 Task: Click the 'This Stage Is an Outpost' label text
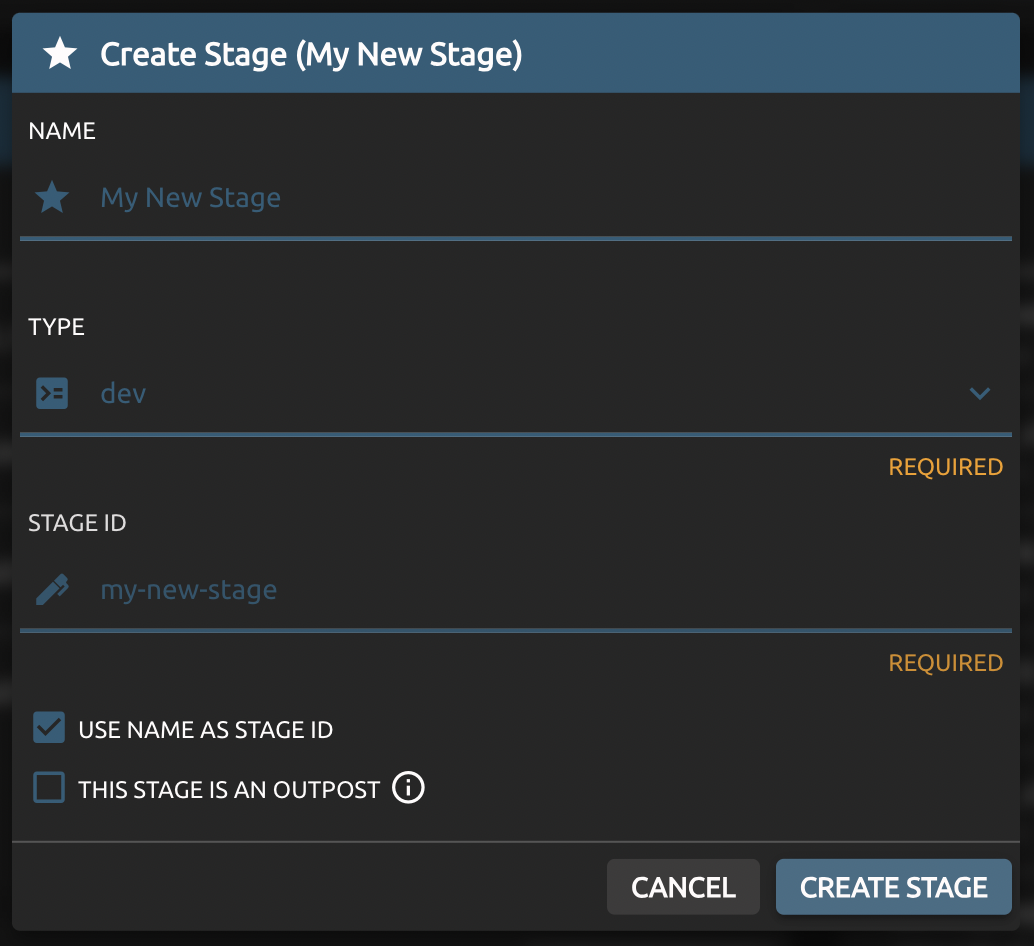229,790
